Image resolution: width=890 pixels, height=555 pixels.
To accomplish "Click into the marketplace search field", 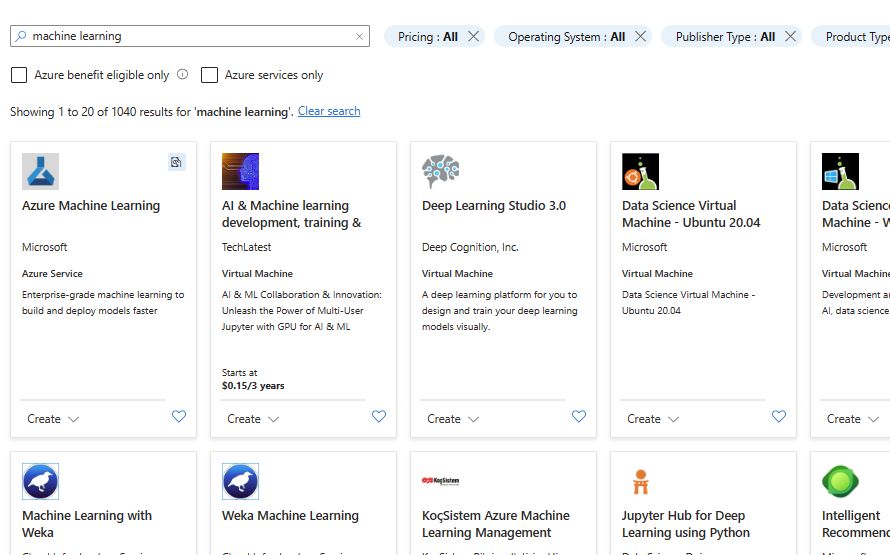I will pos(190,36).
